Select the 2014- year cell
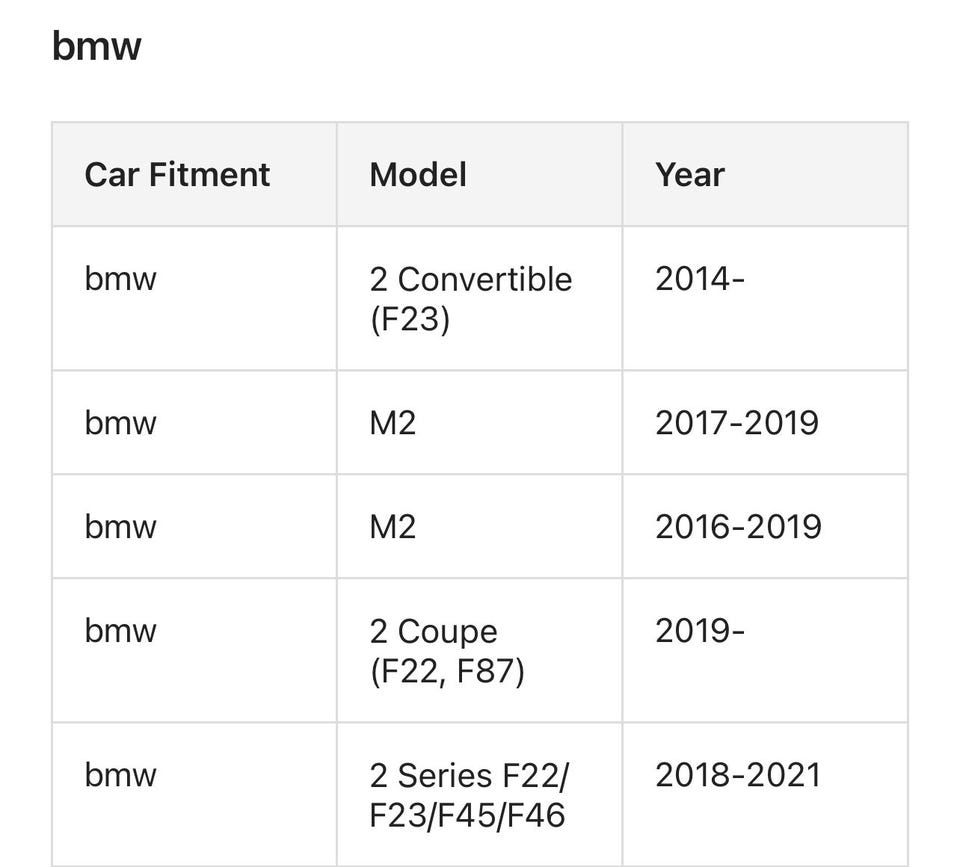The height and width of the screenshot is (867, 960). 700,278
